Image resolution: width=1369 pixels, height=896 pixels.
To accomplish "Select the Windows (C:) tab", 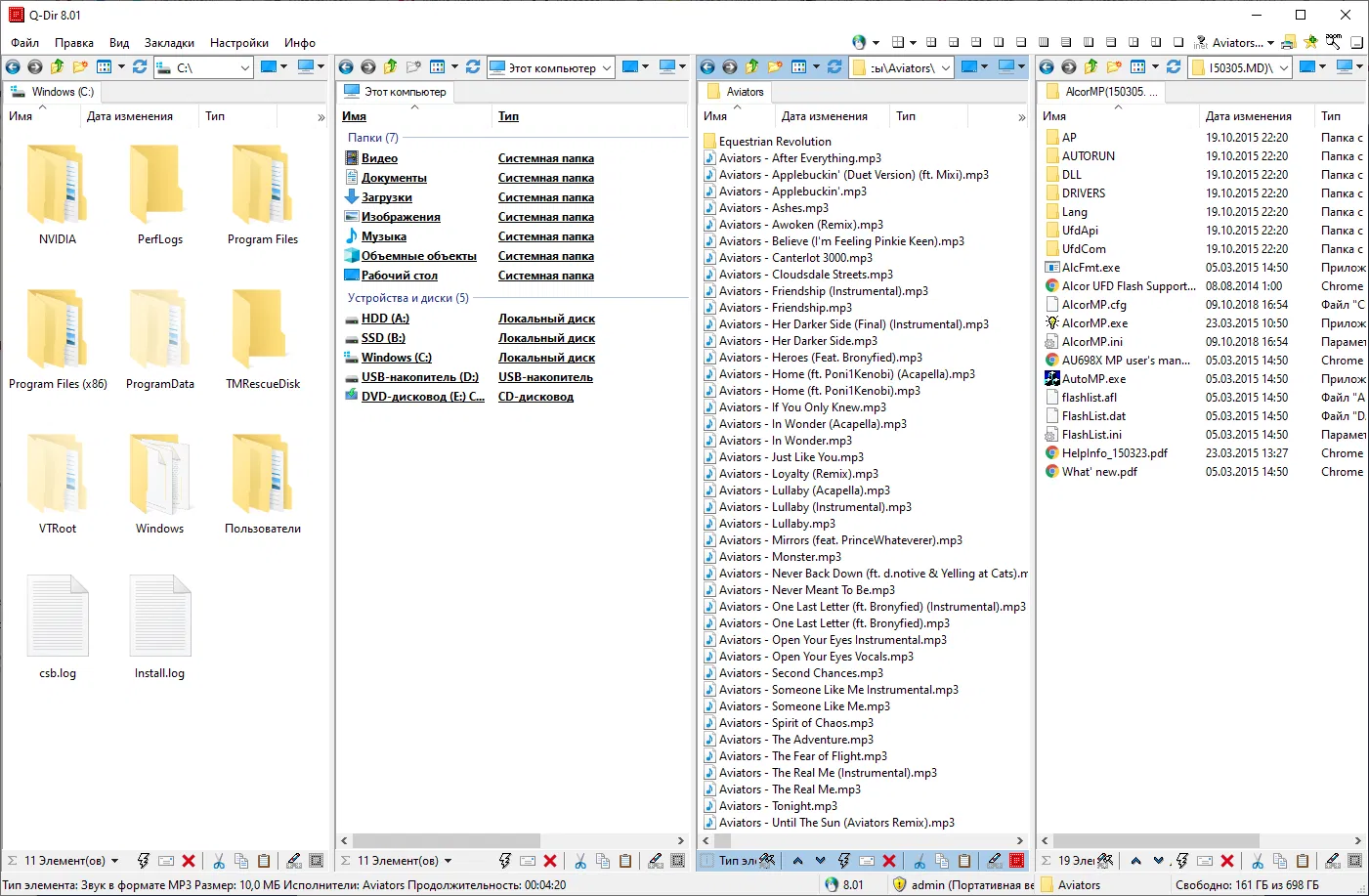I will tap(55, 92).
